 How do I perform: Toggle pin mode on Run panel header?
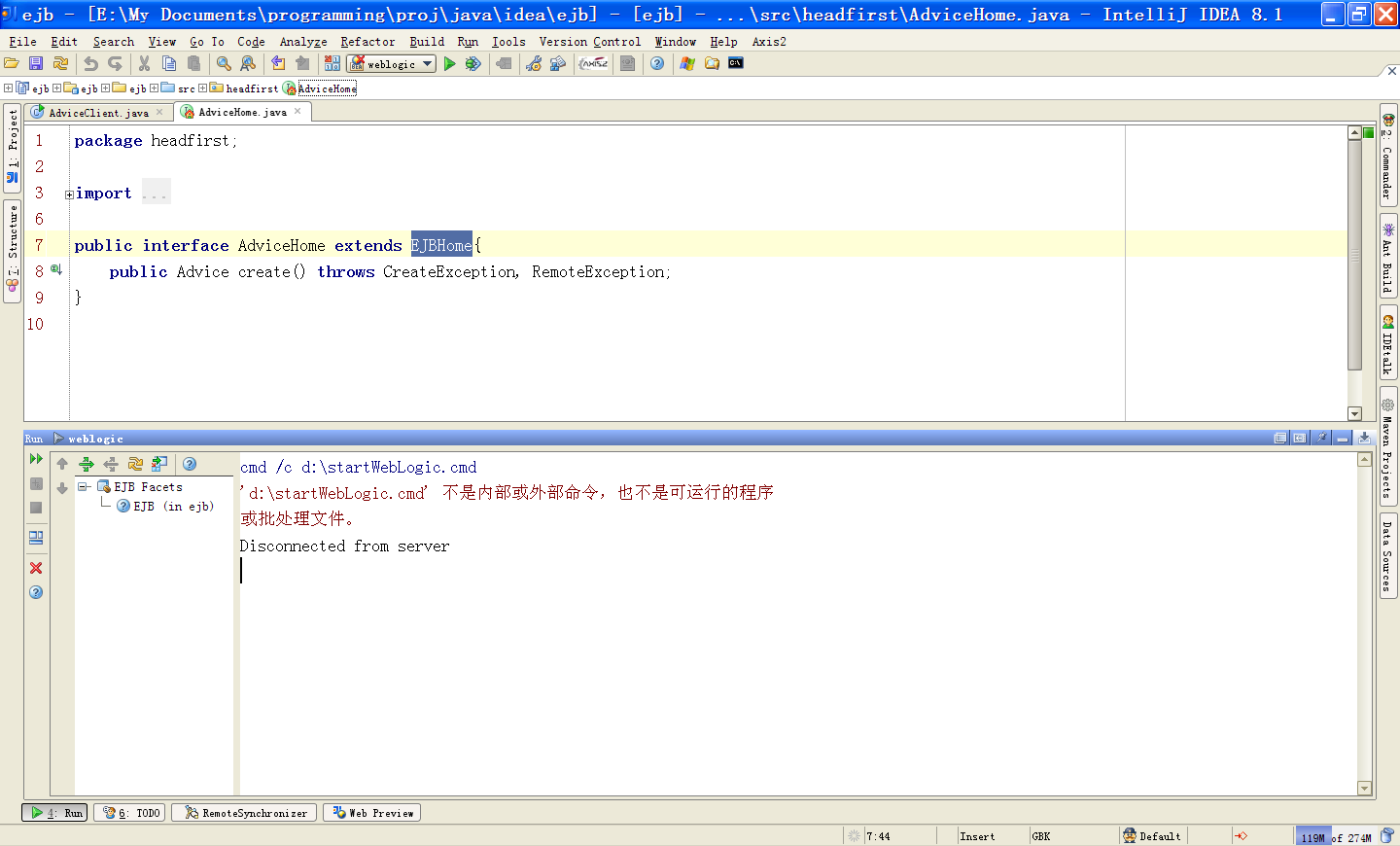pos(1321,439)
